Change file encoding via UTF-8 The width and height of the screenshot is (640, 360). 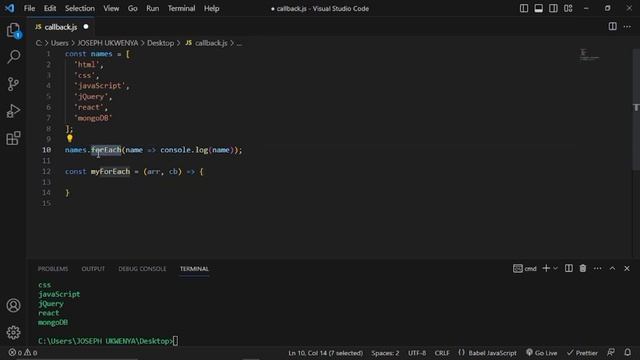(x=417, y=353)
